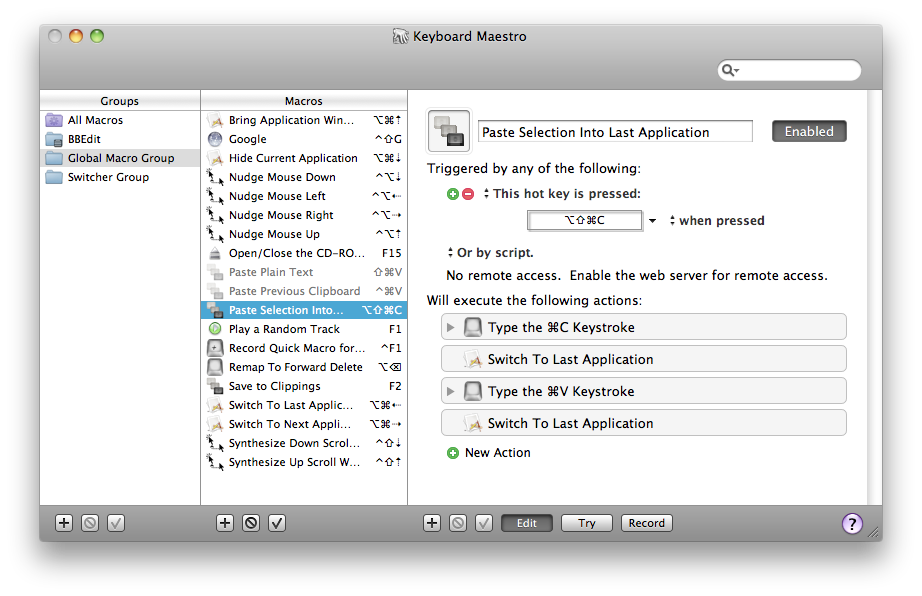Image resolution: width=922 pixels, height=596 pixels.
Task: Click the Try button
Action: (587, 523)
